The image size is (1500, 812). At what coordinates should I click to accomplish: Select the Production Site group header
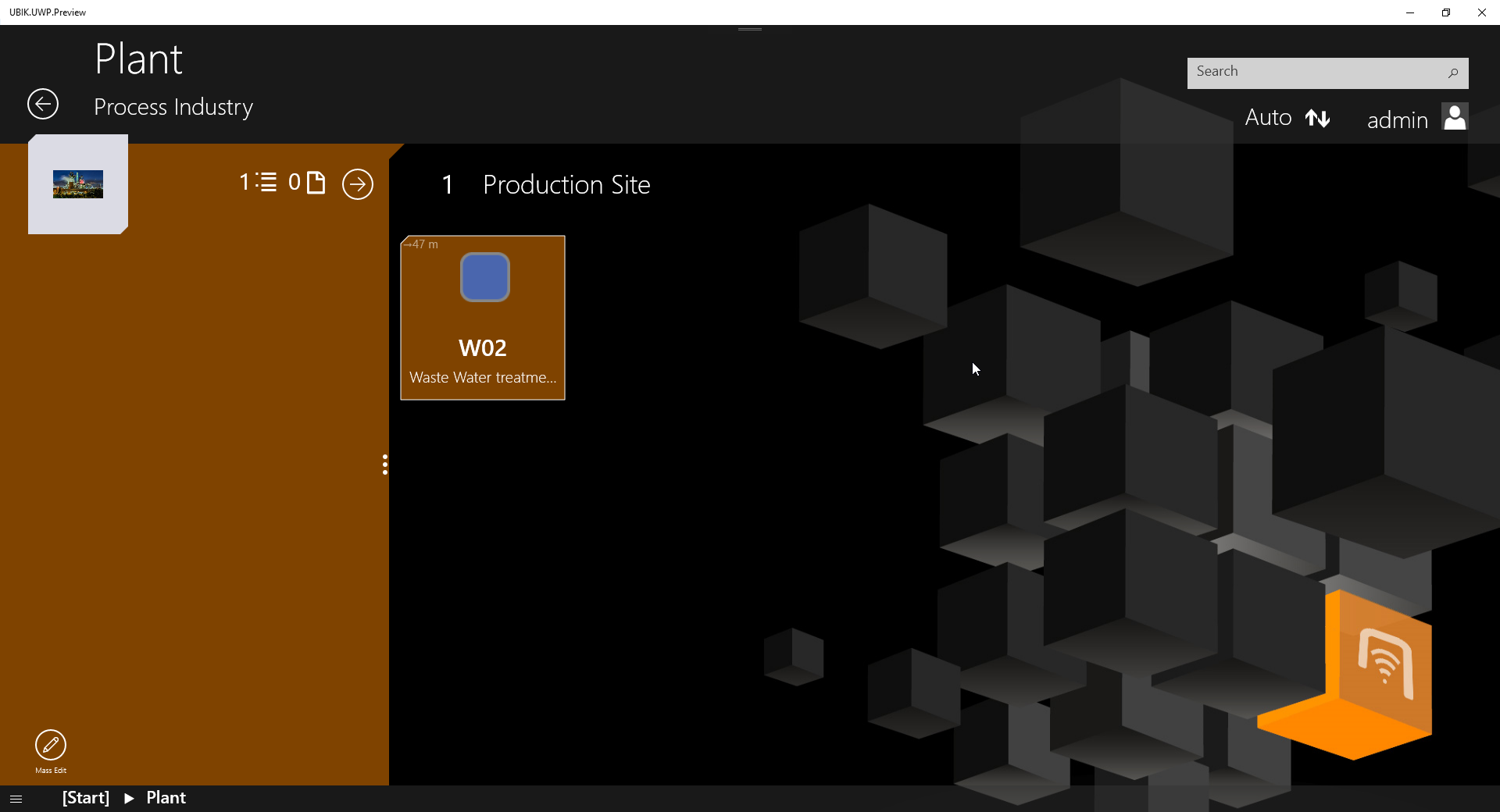[x=566, y=185]
